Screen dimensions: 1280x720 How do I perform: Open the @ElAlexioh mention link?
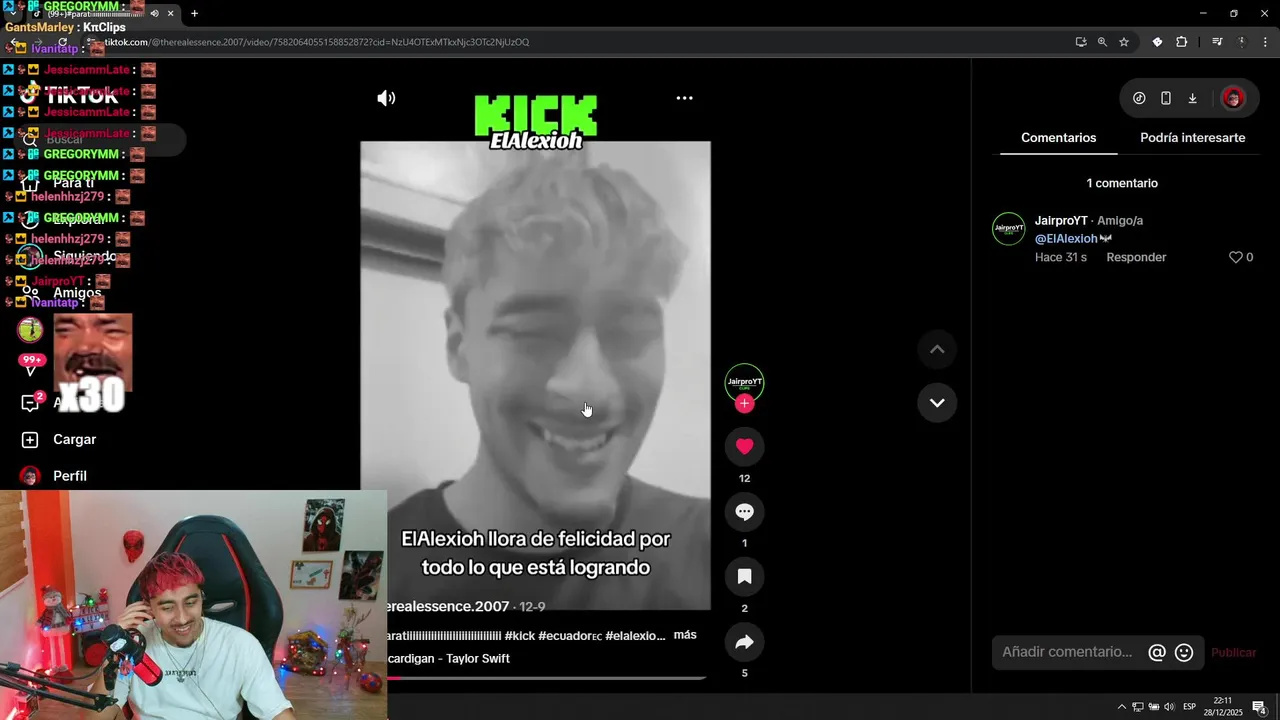click(x=1066, y=239)
